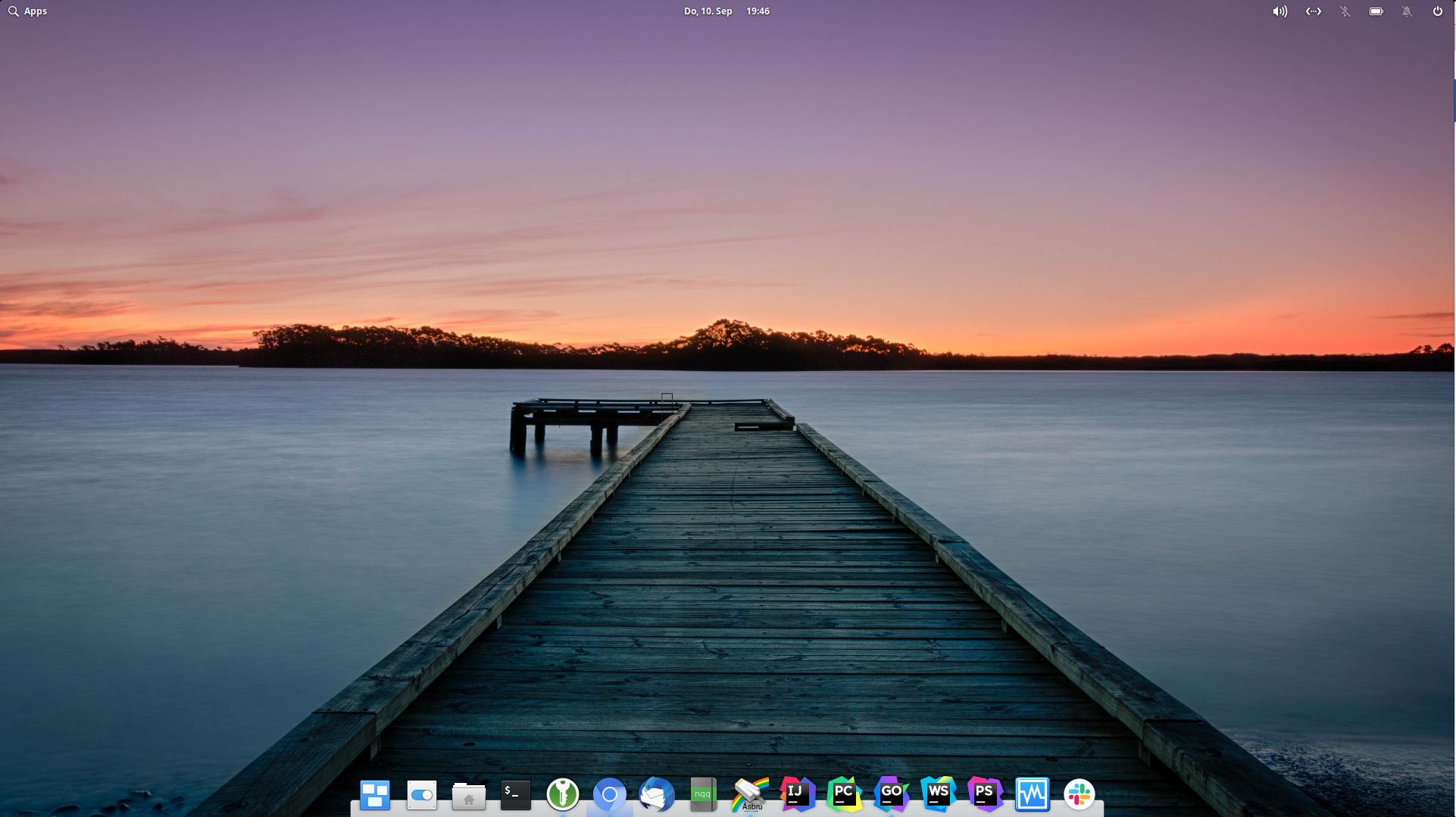Start the GoLand IDE
Viewport: 1456px width, 817px height.
click(x=892, y=794)
